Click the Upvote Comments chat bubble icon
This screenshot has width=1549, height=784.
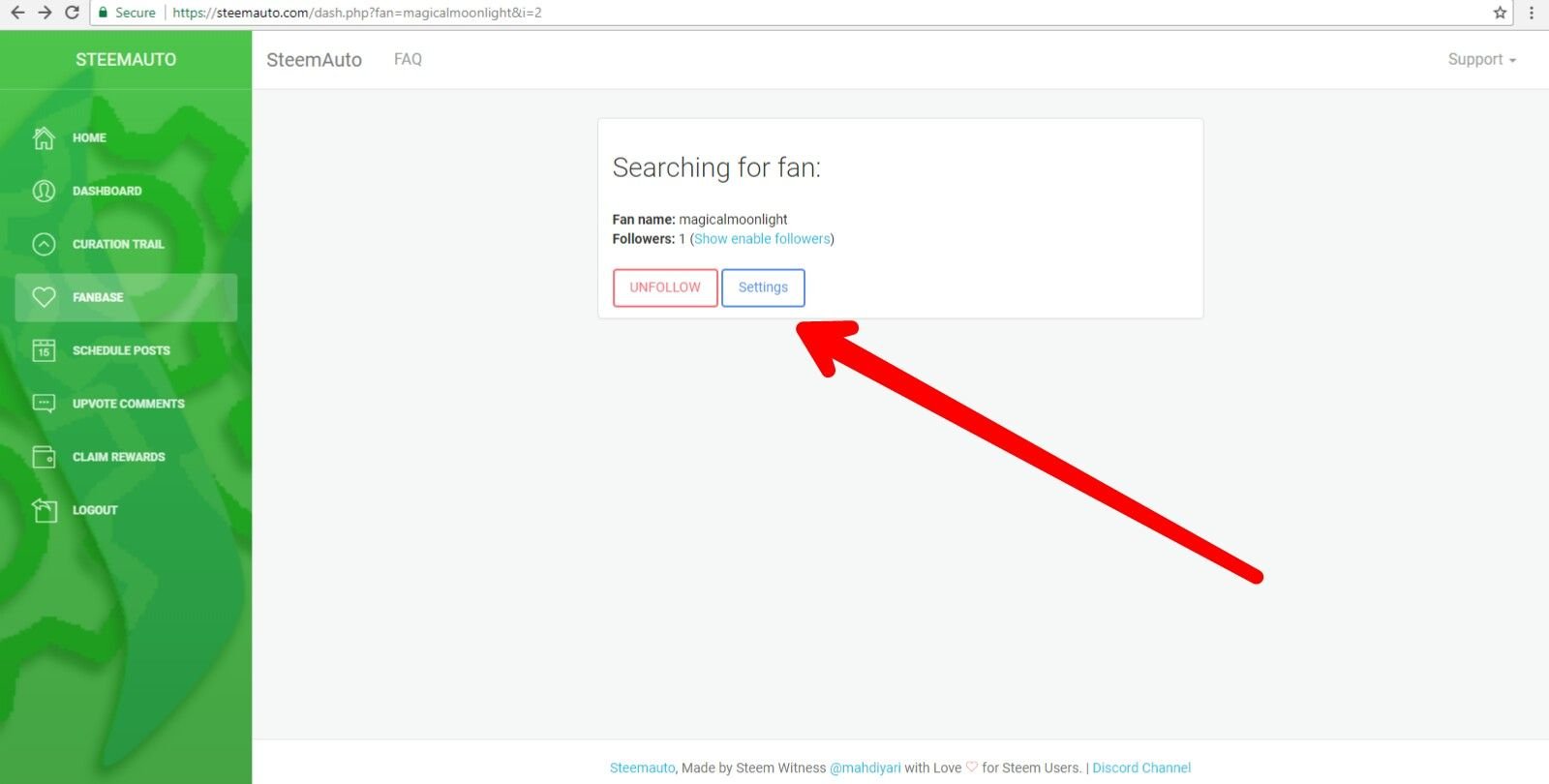(44, 404)
